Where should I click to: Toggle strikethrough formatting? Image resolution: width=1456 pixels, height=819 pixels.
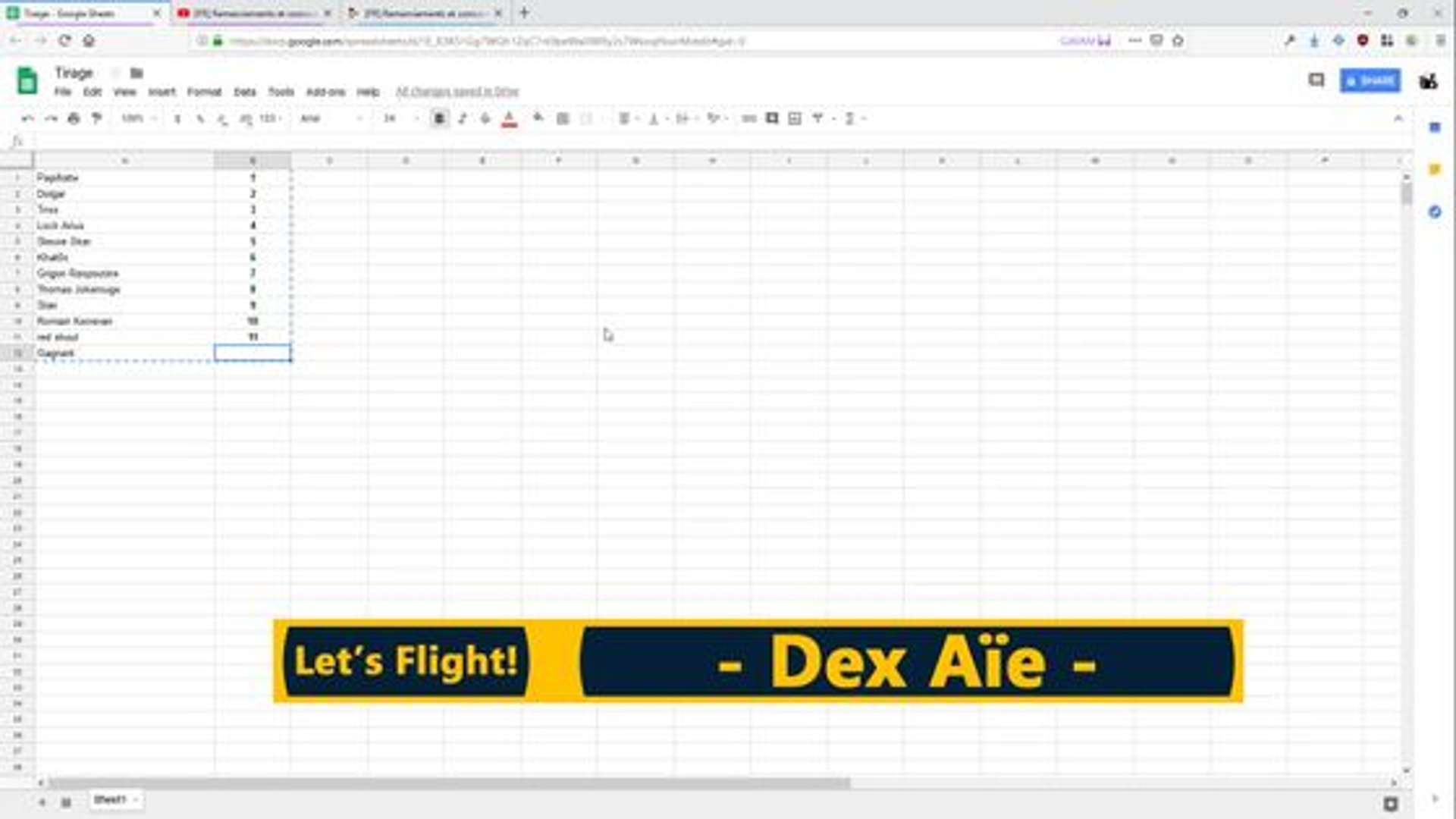click(x=485, y=118)
